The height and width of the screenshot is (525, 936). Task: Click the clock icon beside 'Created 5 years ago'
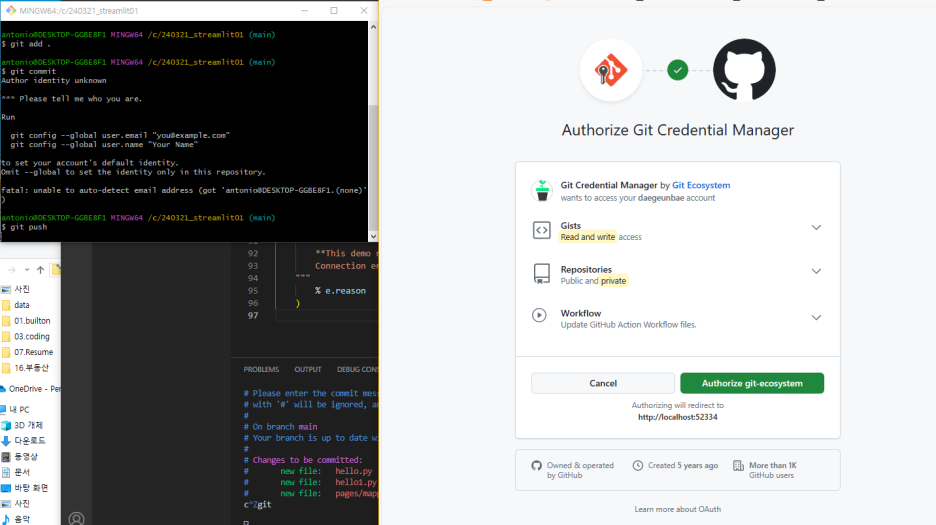[x=638, y=465]
